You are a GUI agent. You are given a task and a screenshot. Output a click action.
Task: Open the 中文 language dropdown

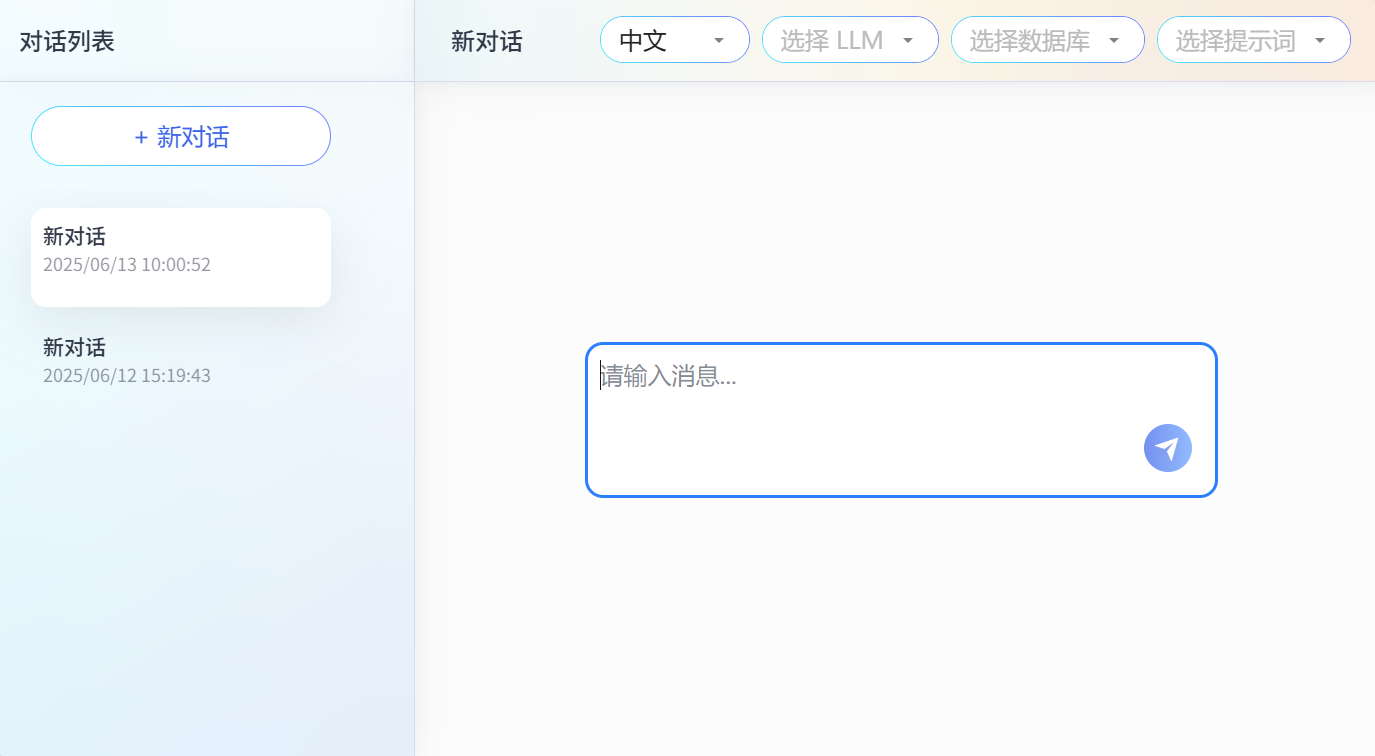click(x=674, y=40)
